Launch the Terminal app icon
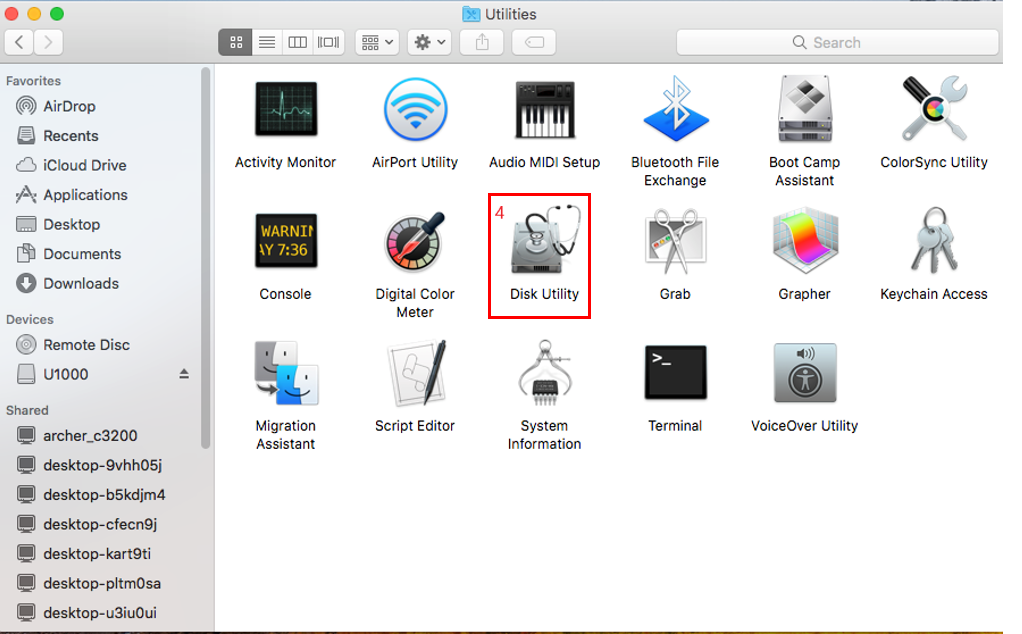The width and height of the screenshot is (1022, 634). (x=675, y=375)
